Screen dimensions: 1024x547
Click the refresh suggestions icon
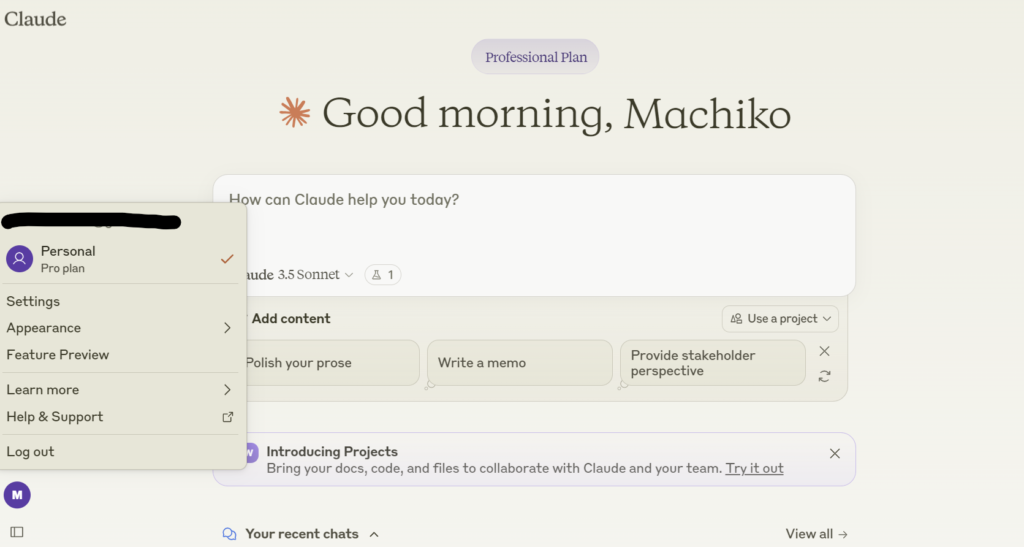click(x=824, y=376)
